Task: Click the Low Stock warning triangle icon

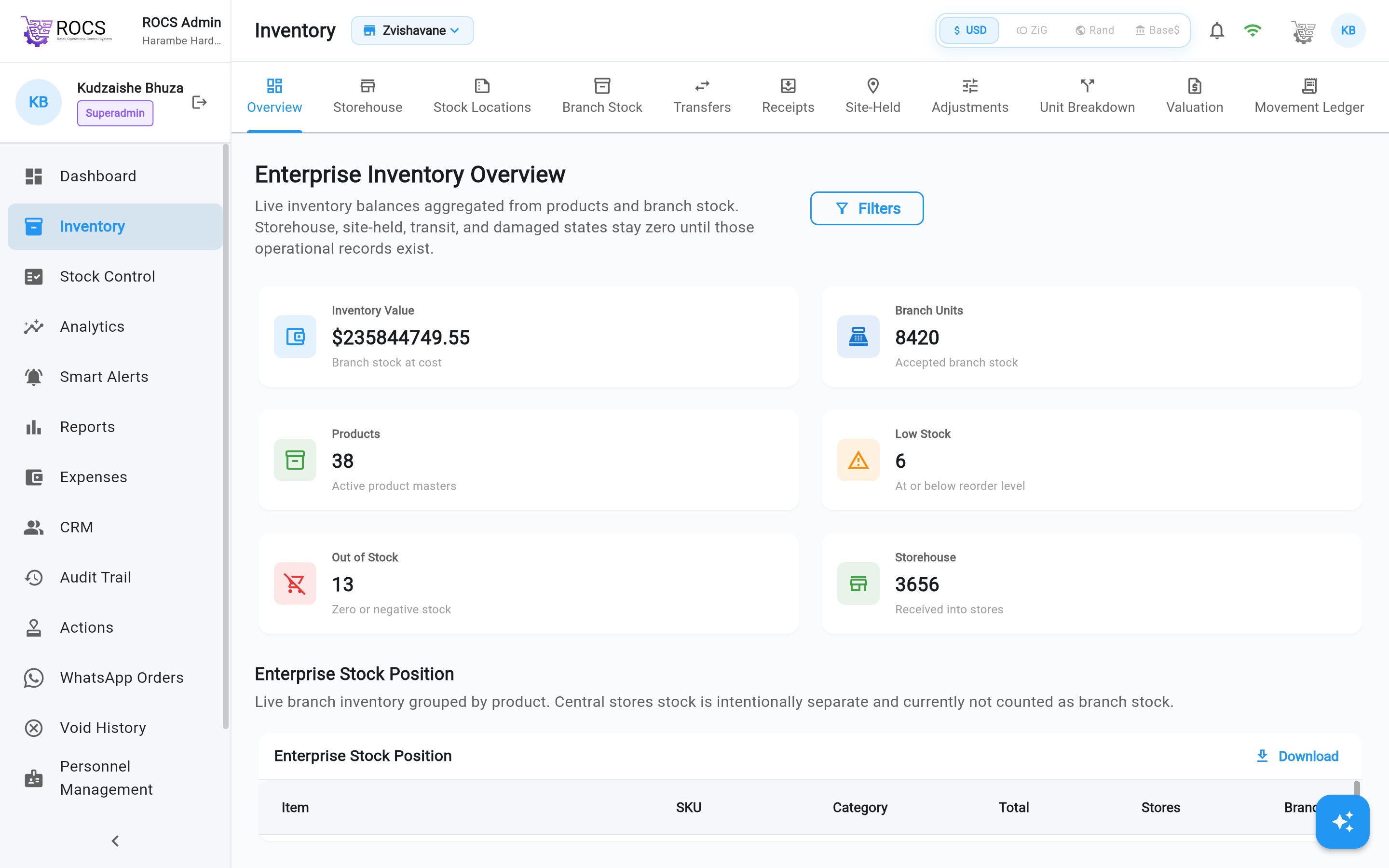Action: coord(858,460)
